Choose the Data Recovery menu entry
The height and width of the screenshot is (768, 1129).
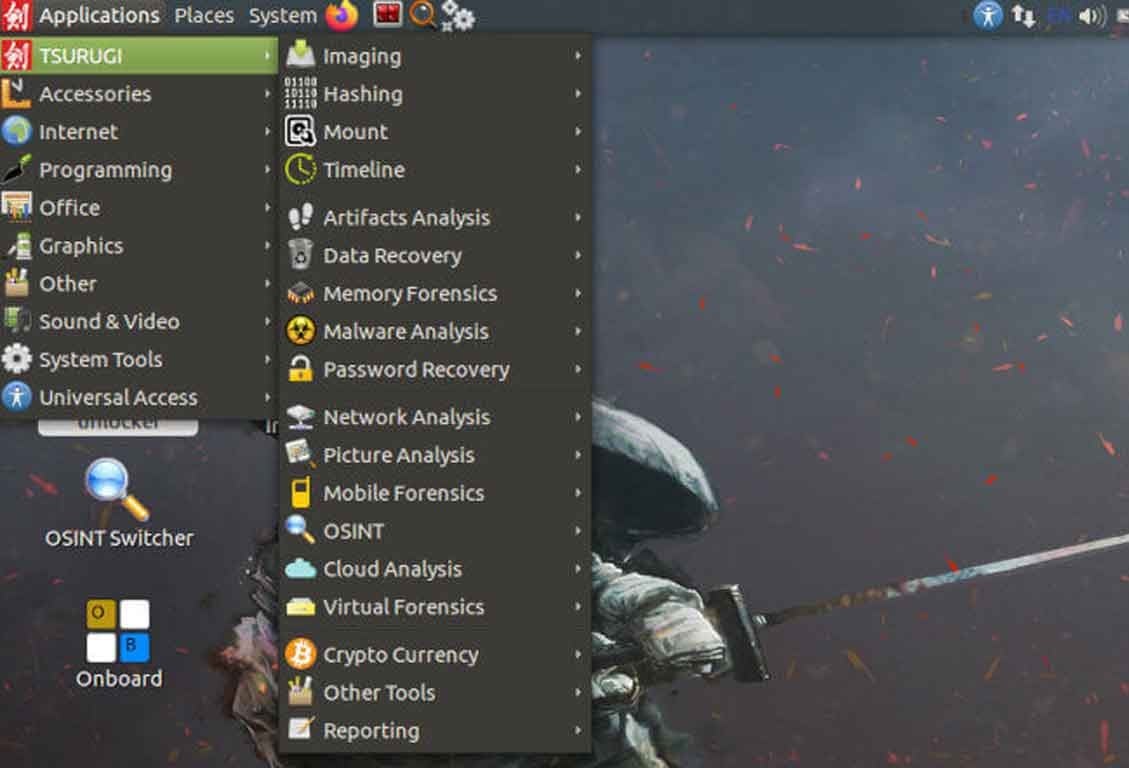click(x=392, y=256)
